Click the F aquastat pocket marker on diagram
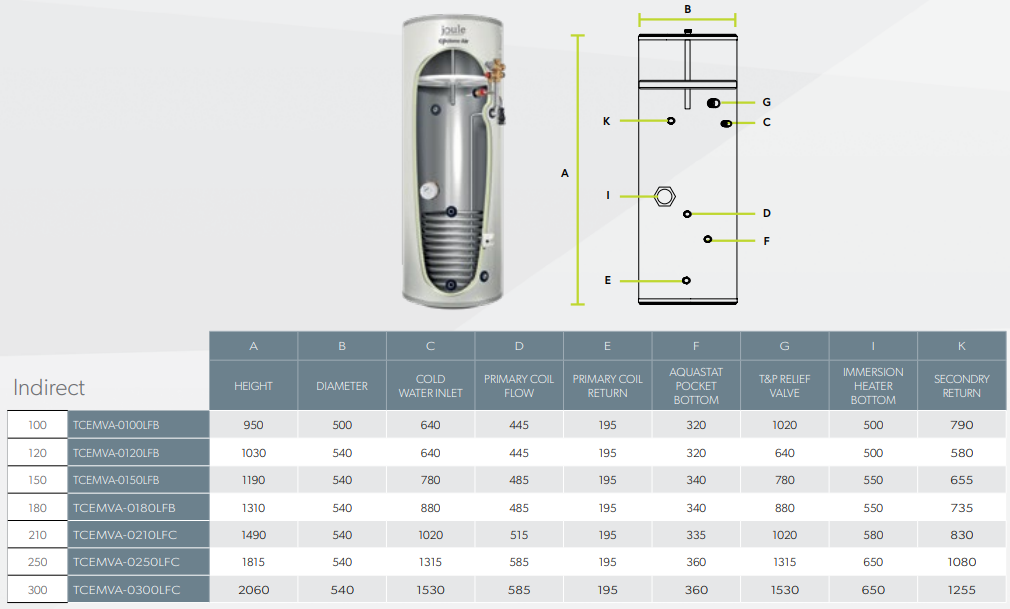The image size is (1010, 609). pyautogui.click(x=707, y=239)
